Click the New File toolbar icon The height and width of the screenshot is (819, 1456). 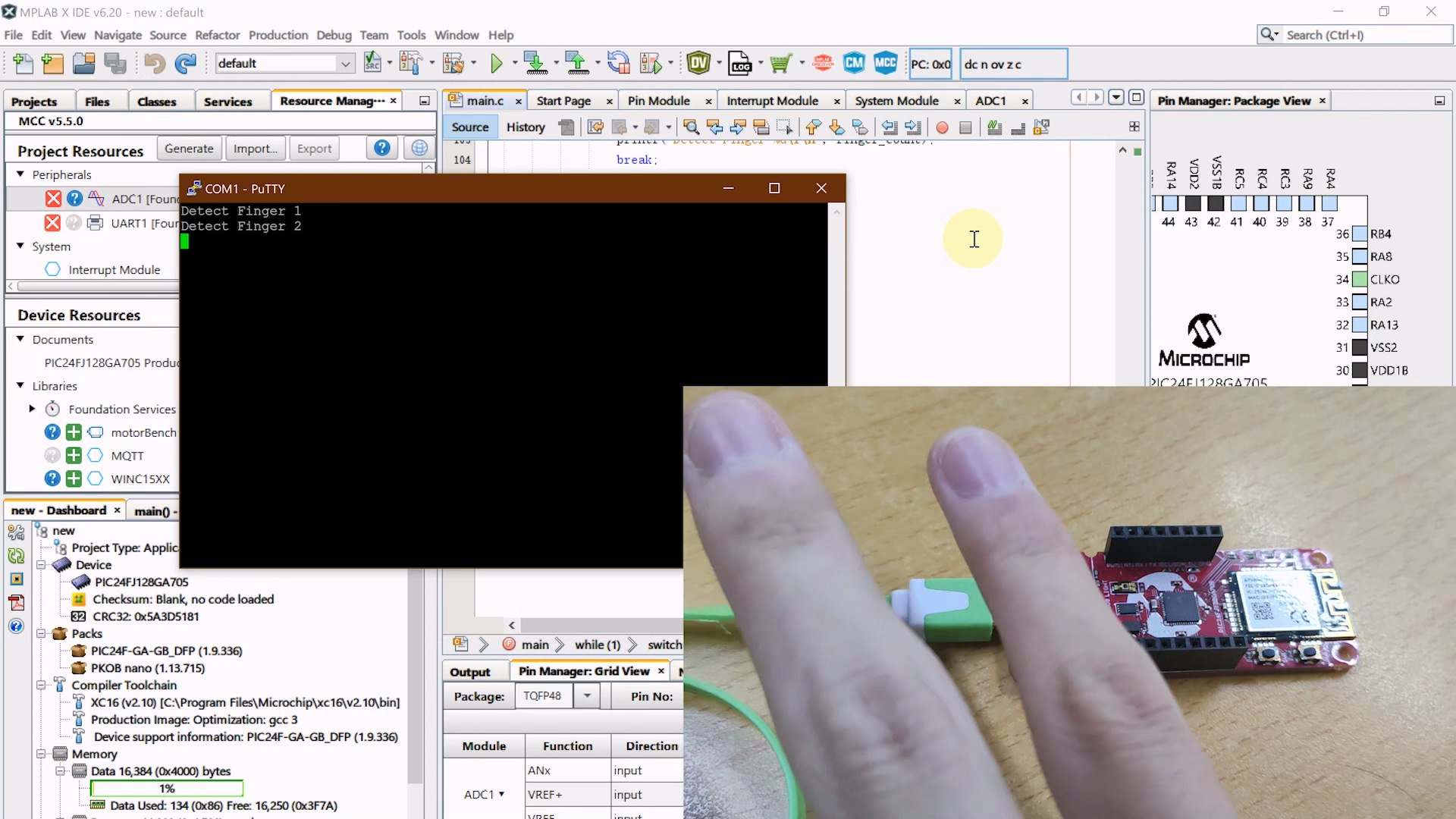[x=23, y=64]
